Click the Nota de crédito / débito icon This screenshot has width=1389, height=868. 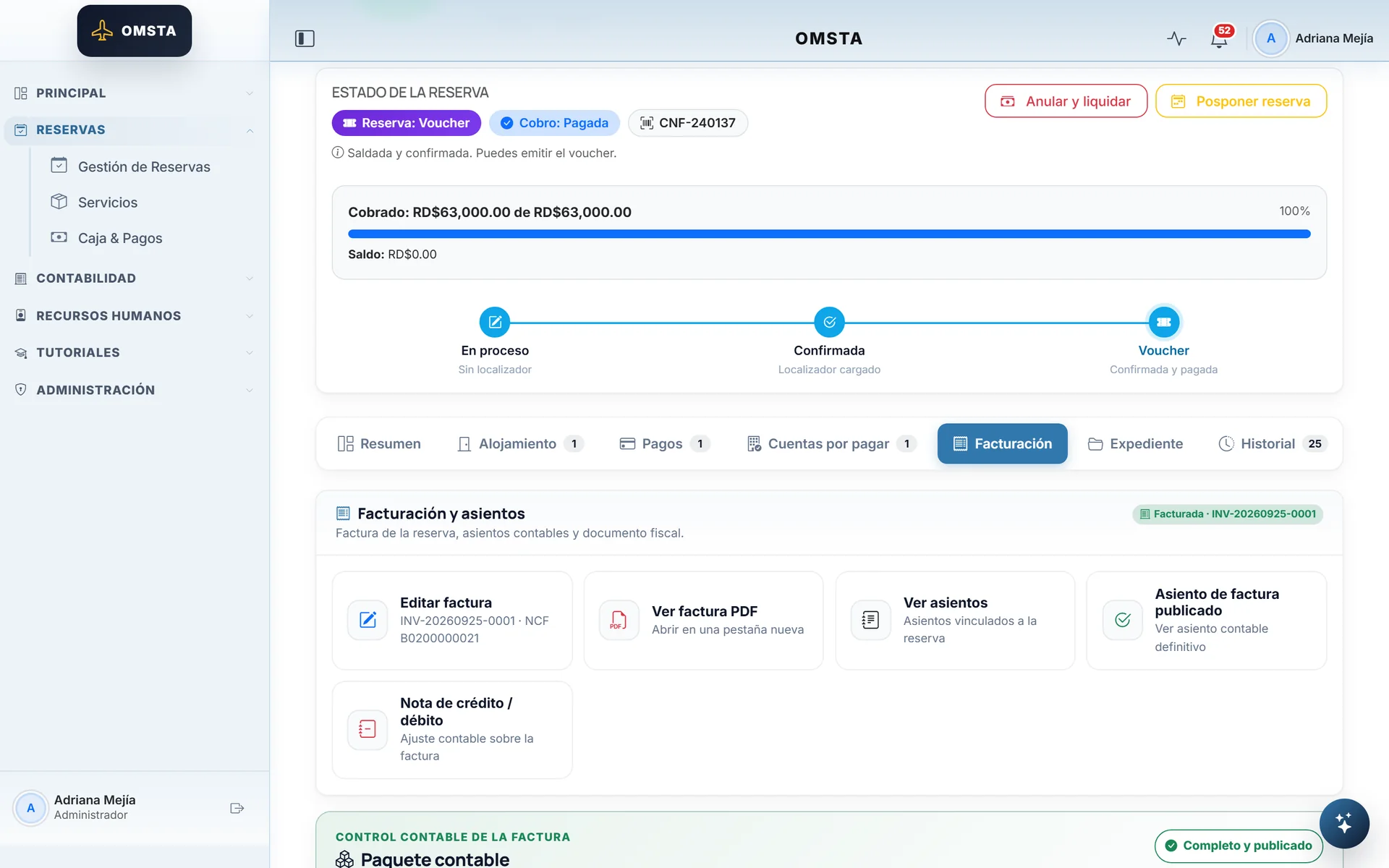point(368,729)
